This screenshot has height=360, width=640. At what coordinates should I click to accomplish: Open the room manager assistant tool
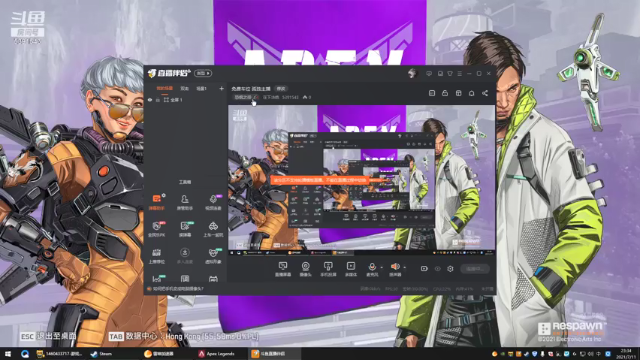click(x=184, y=202)
